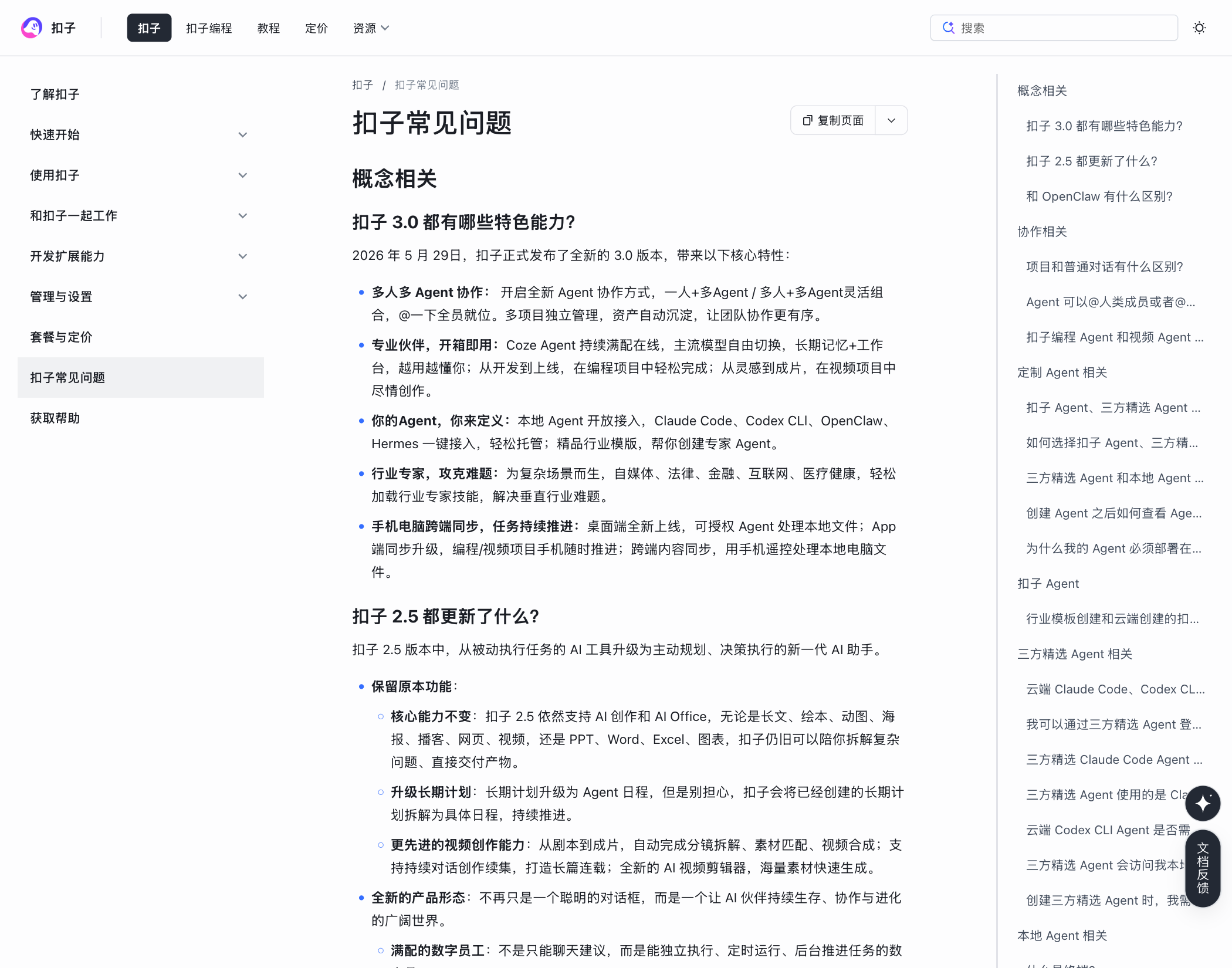Jump to 扣子 Agent heading in contents
Viewport: 1232px width, 968px height.
pos(1048,584)
